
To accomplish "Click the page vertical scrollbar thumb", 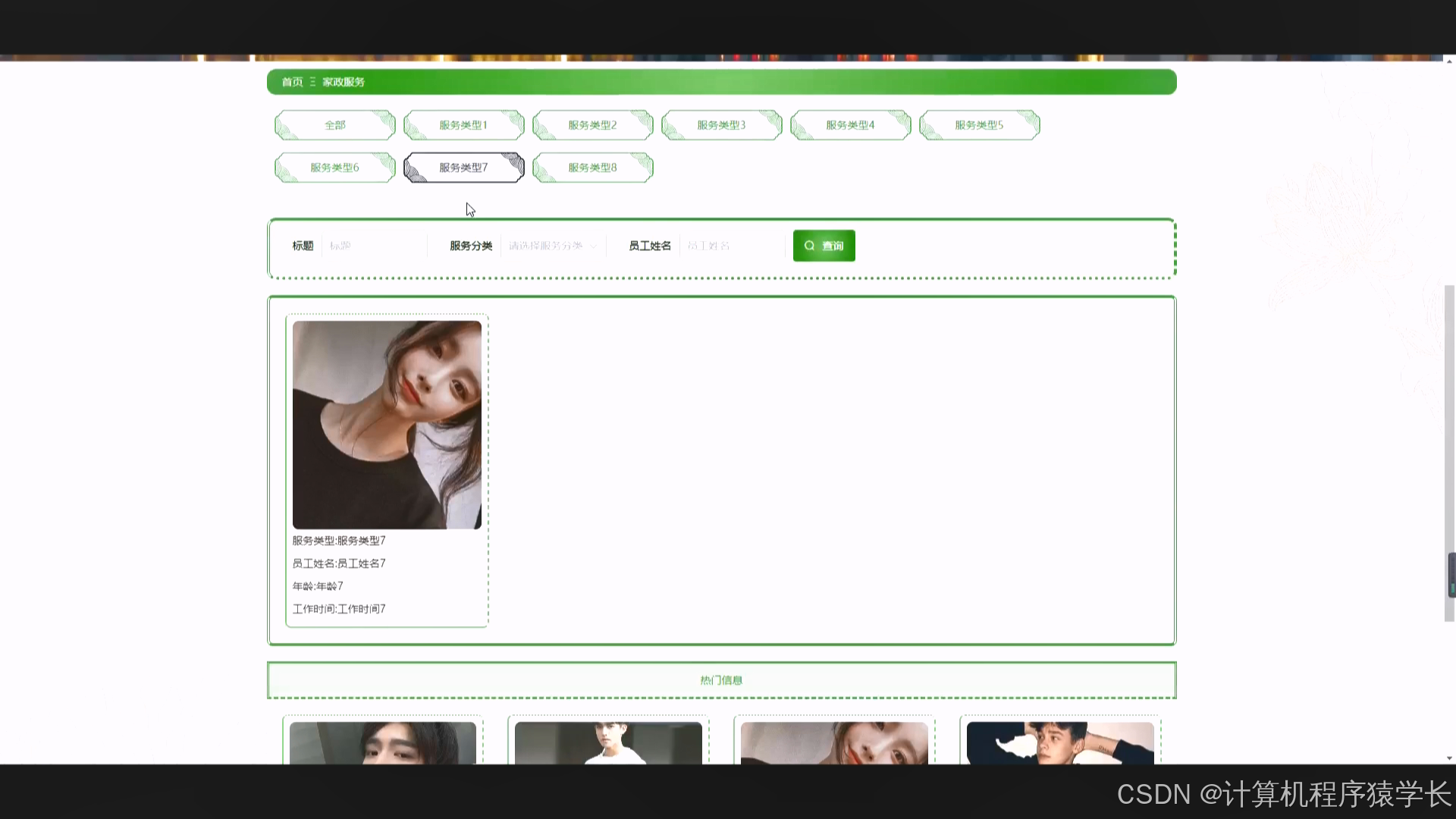I will 1449,453.
